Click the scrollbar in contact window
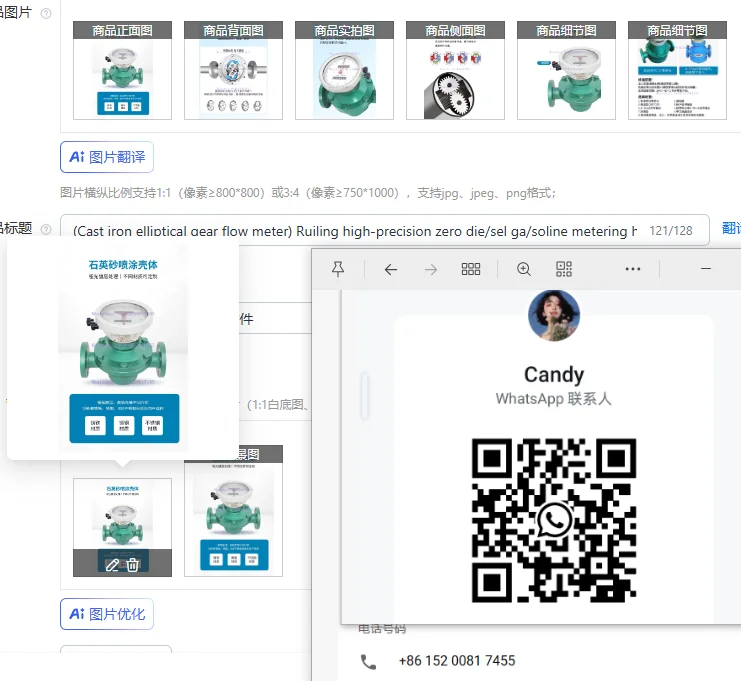This screenshot has width=741, height=681. [x=364, y=396]
